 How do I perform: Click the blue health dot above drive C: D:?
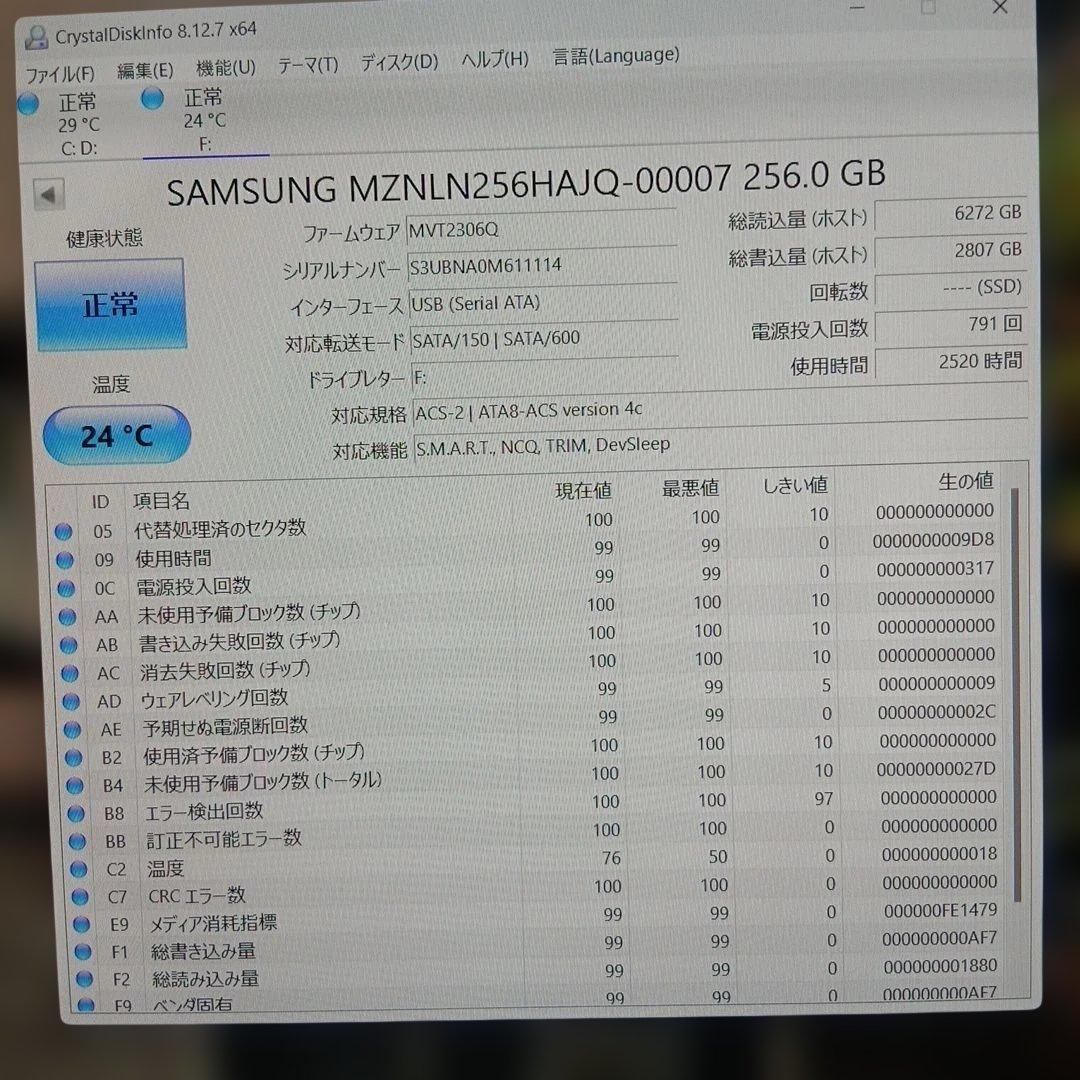(x=27, y=103)
